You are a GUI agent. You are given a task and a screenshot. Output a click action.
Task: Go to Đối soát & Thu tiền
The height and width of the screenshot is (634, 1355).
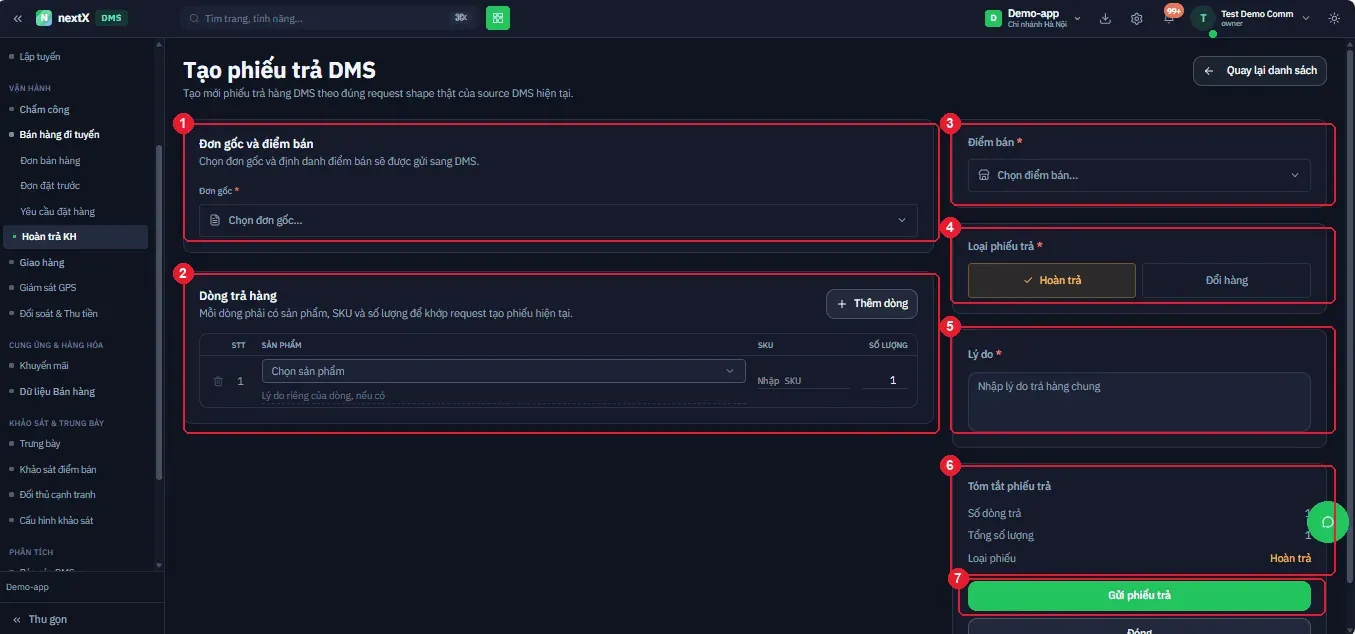(59, 313)
